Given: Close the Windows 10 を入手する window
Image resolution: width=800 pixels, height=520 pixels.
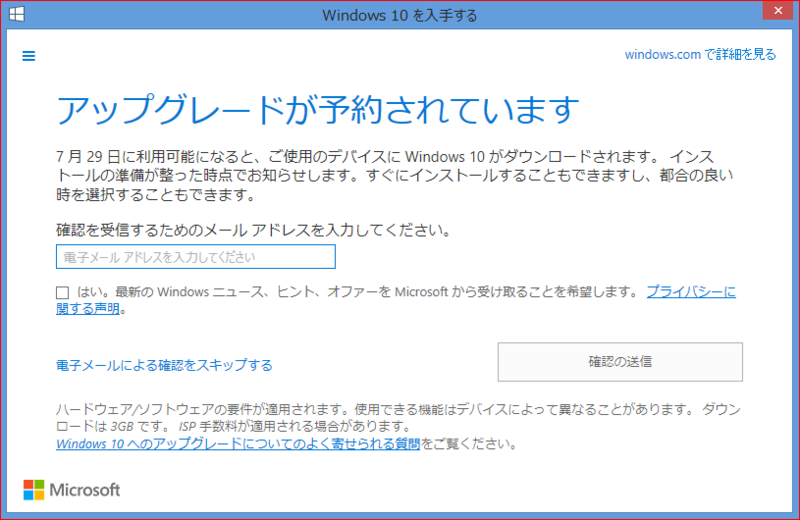Looking at the screenshot, I should pyautogui.click(x=778, y=10).
